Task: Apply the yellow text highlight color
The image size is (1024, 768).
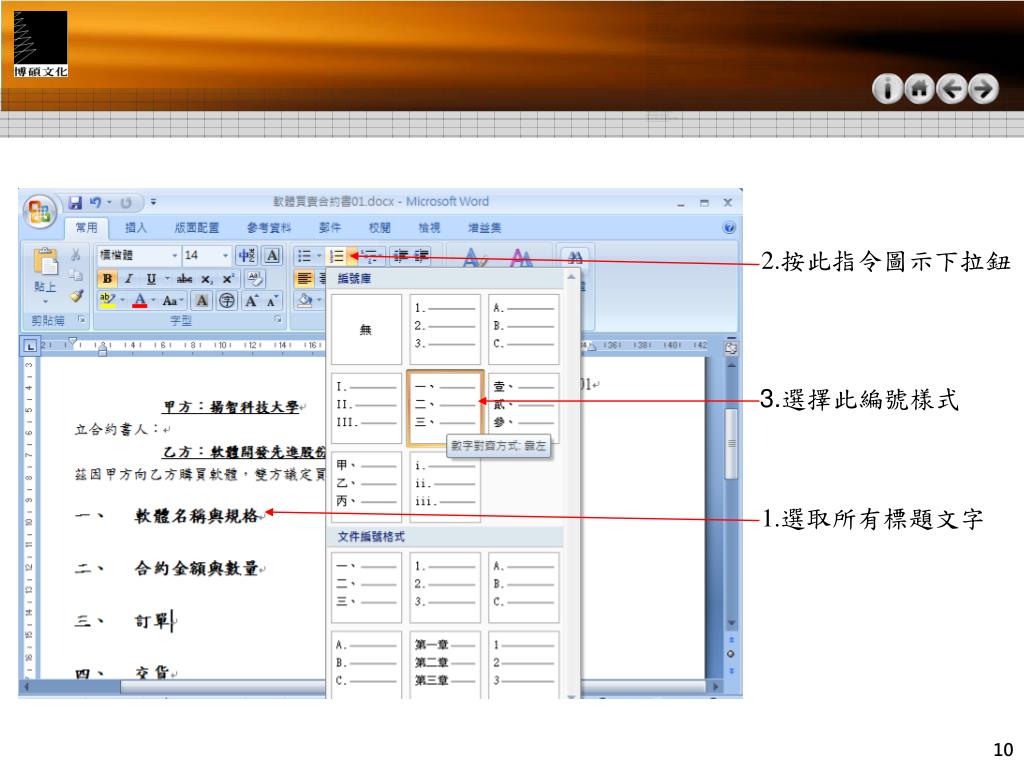Action: tap(108, 300)
